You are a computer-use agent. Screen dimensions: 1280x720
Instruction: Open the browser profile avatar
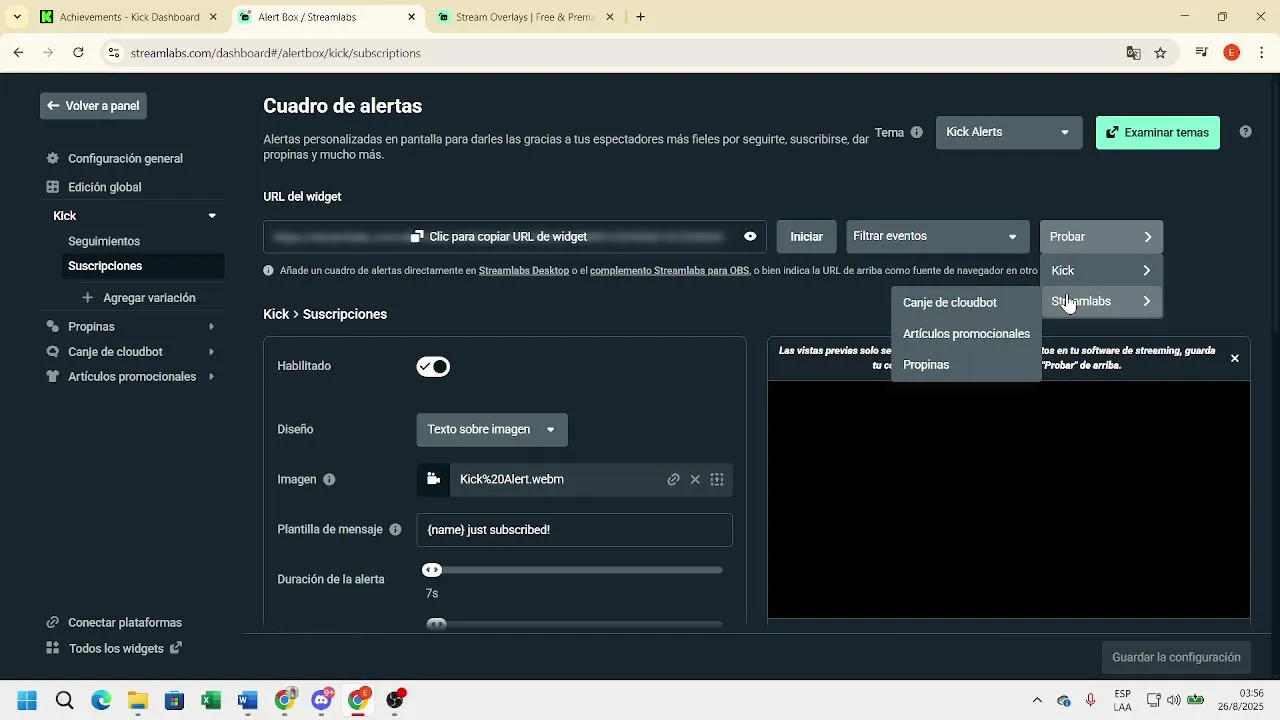(1232, 53)
